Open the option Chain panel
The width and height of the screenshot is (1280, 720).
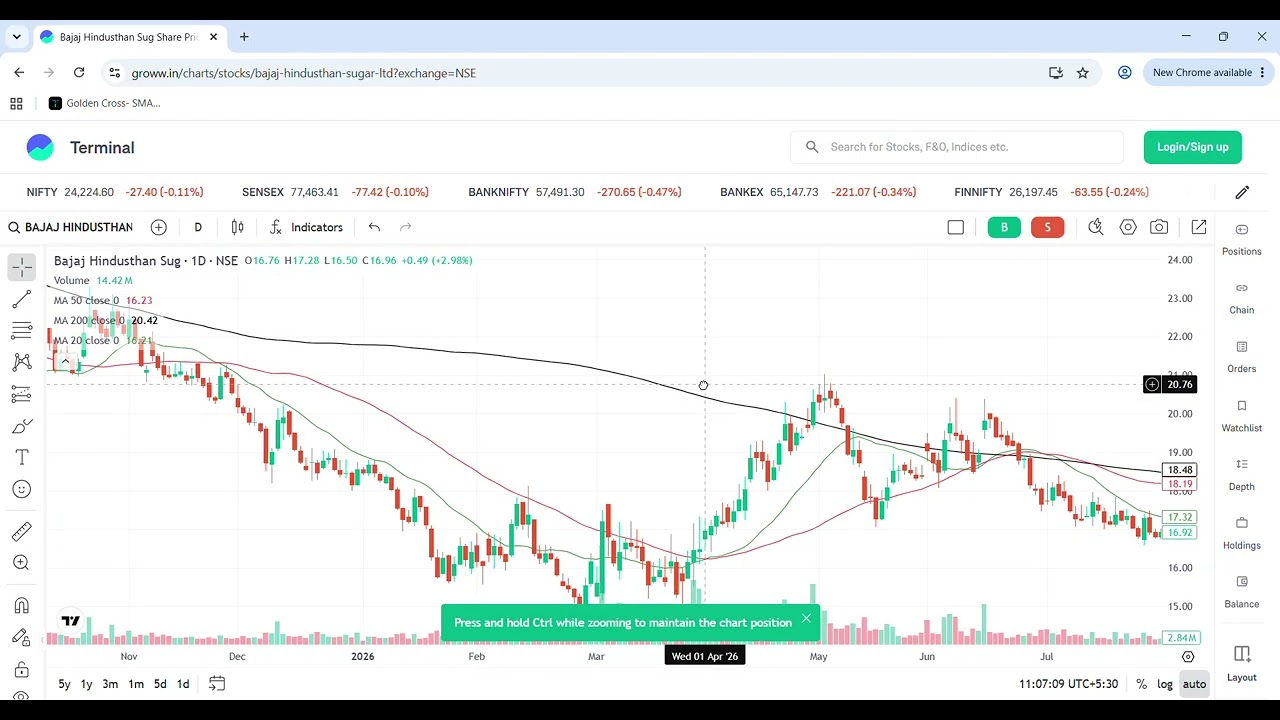(1242, 298)
